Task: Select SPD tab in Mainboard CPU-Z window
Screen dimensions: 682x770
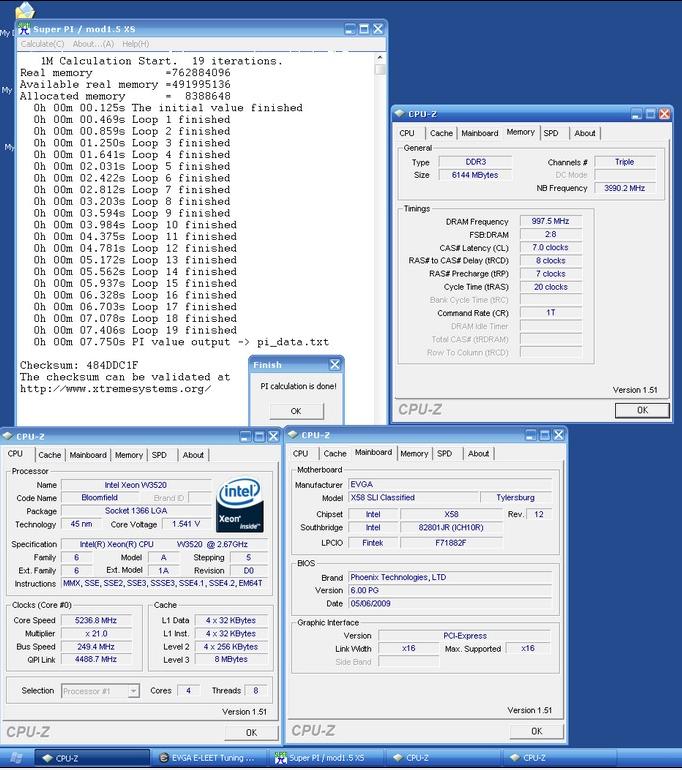Action: point(444,454)
